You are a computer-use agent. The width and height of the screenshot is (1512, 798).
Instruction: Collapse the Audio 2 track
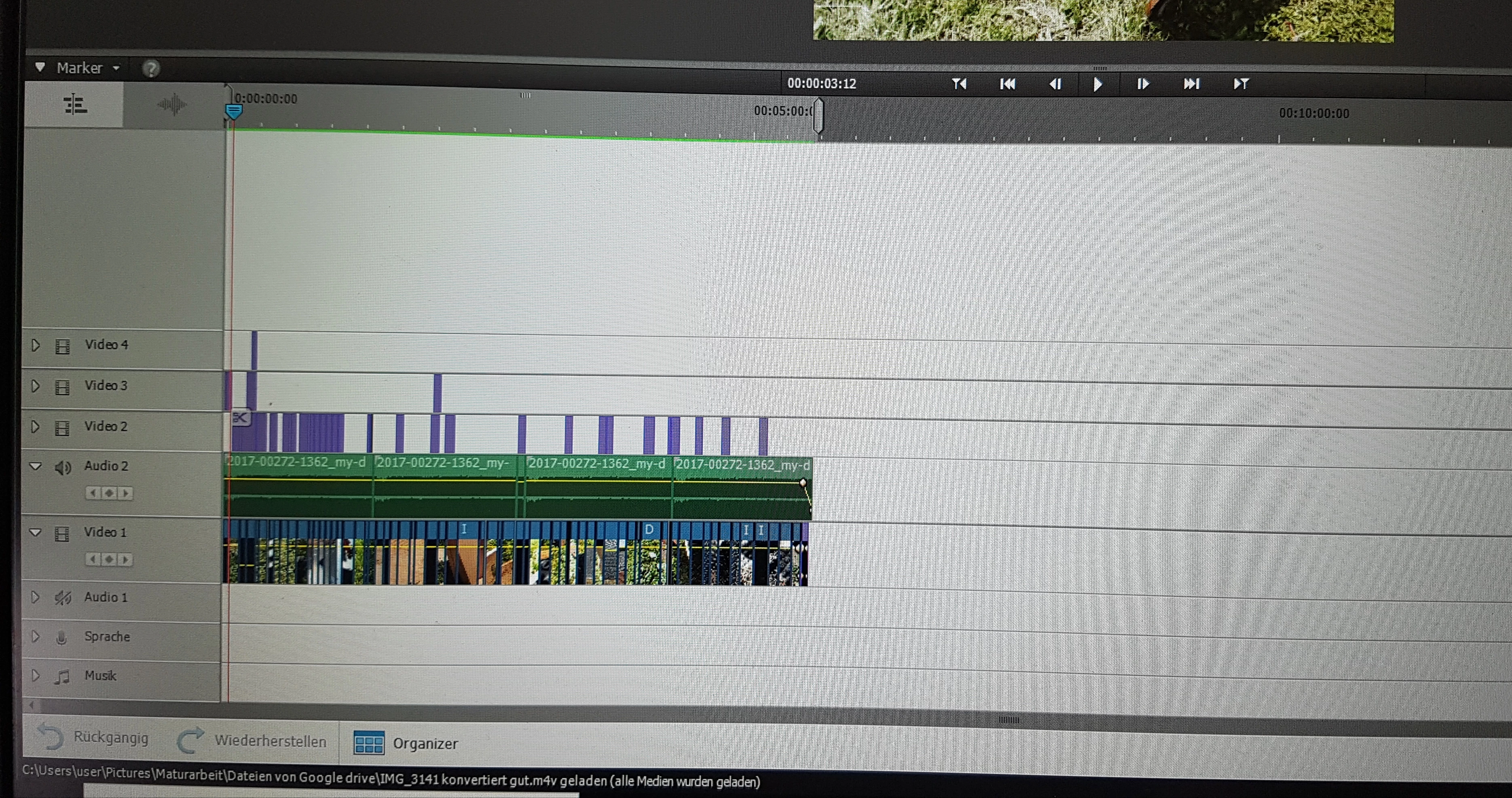point(35,466)
